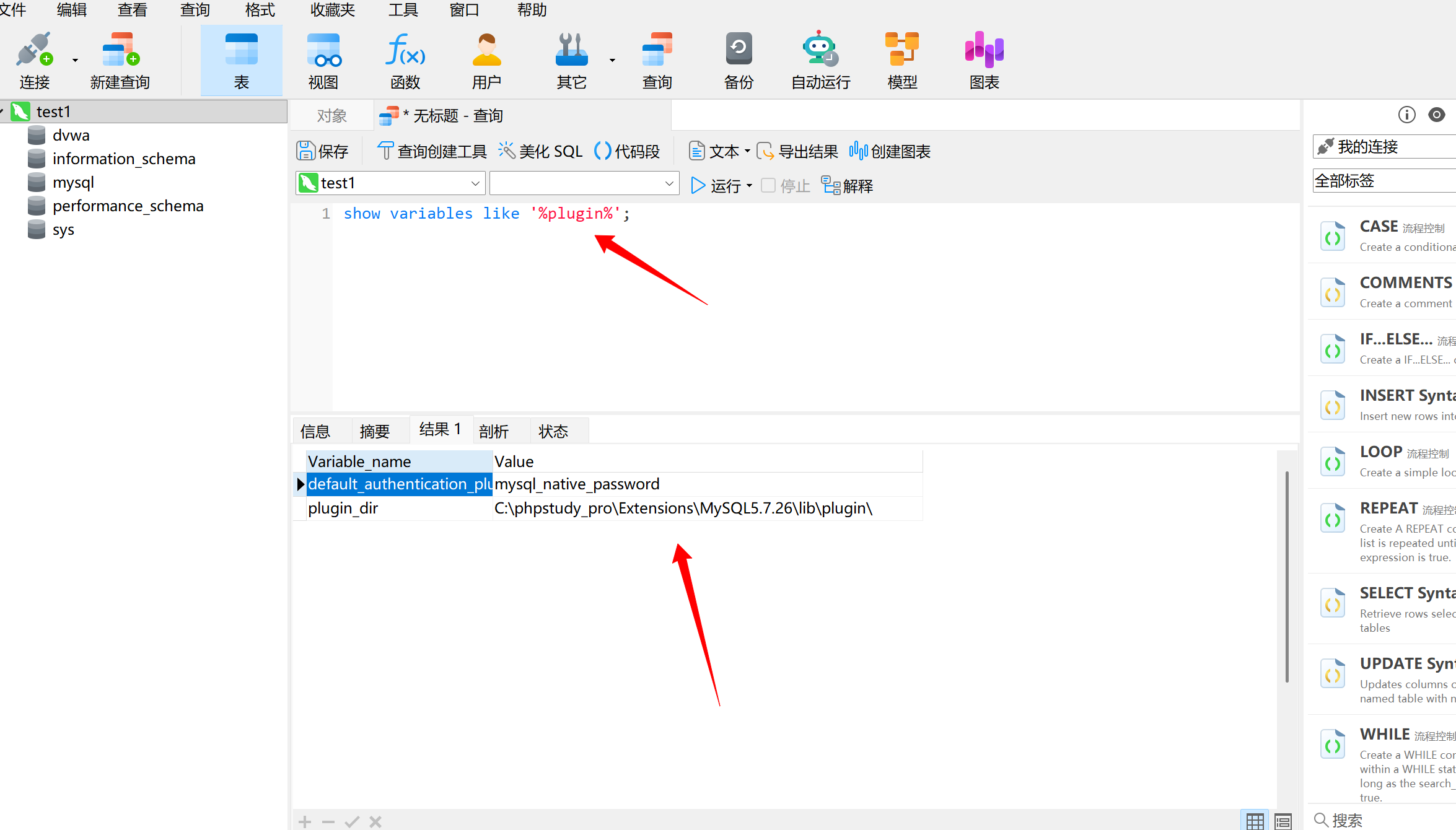1456x830 pixels.
Task: Expand the test1 connection dropdown
Action: tap(475, 183)
